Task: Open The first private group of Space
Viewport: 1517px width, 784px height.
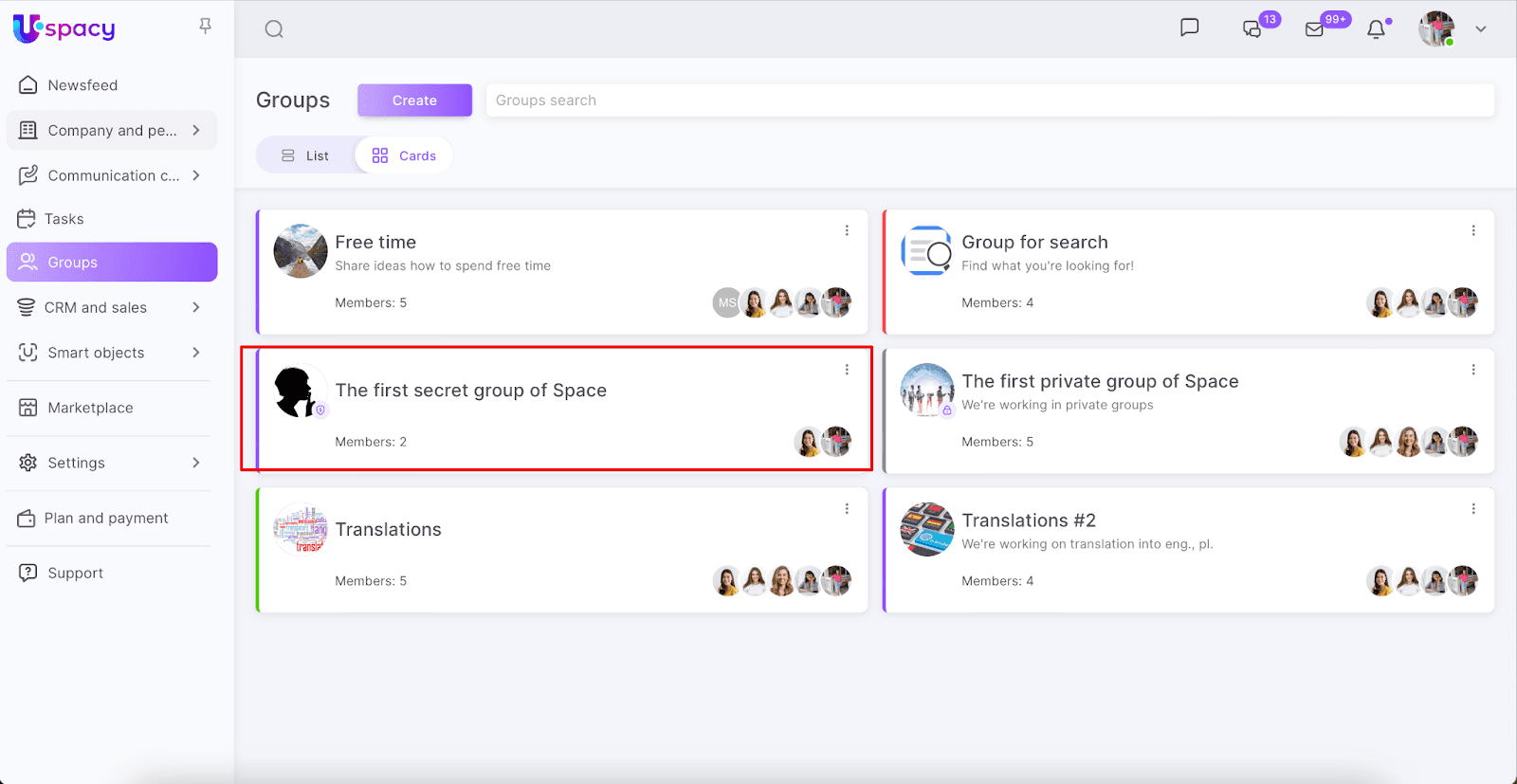Action: (1100, 381)
